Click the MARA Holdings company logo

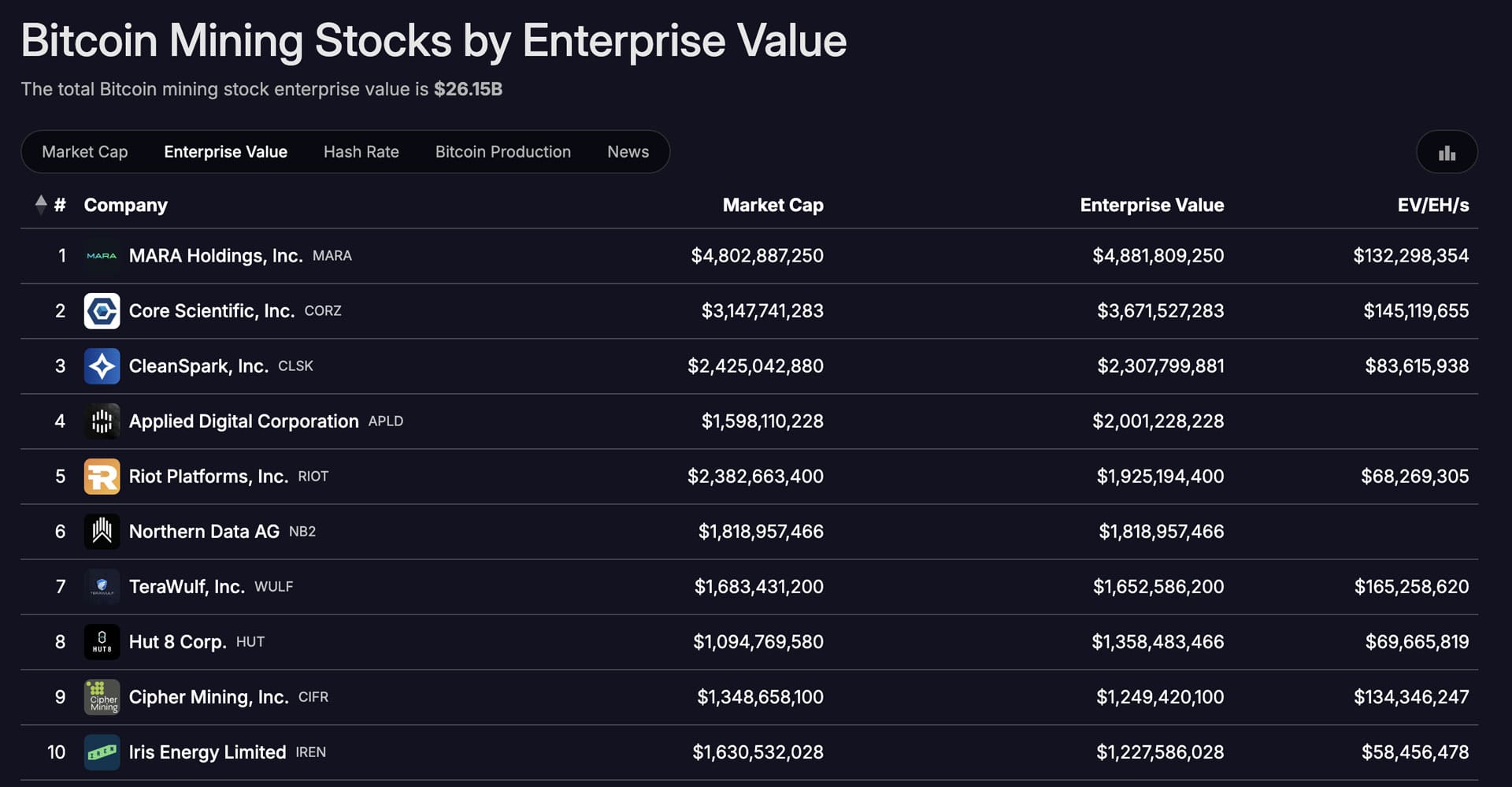pos(102,255)
